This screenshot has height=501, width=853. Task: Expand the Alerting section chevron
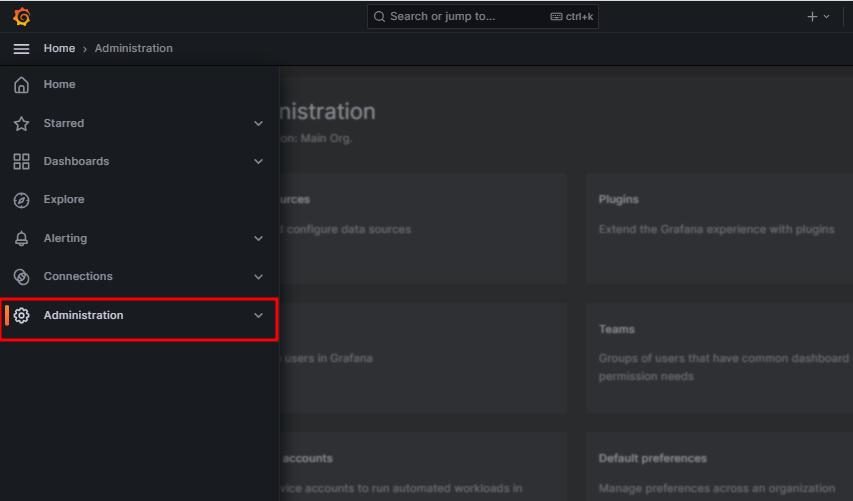pos(258,238)
